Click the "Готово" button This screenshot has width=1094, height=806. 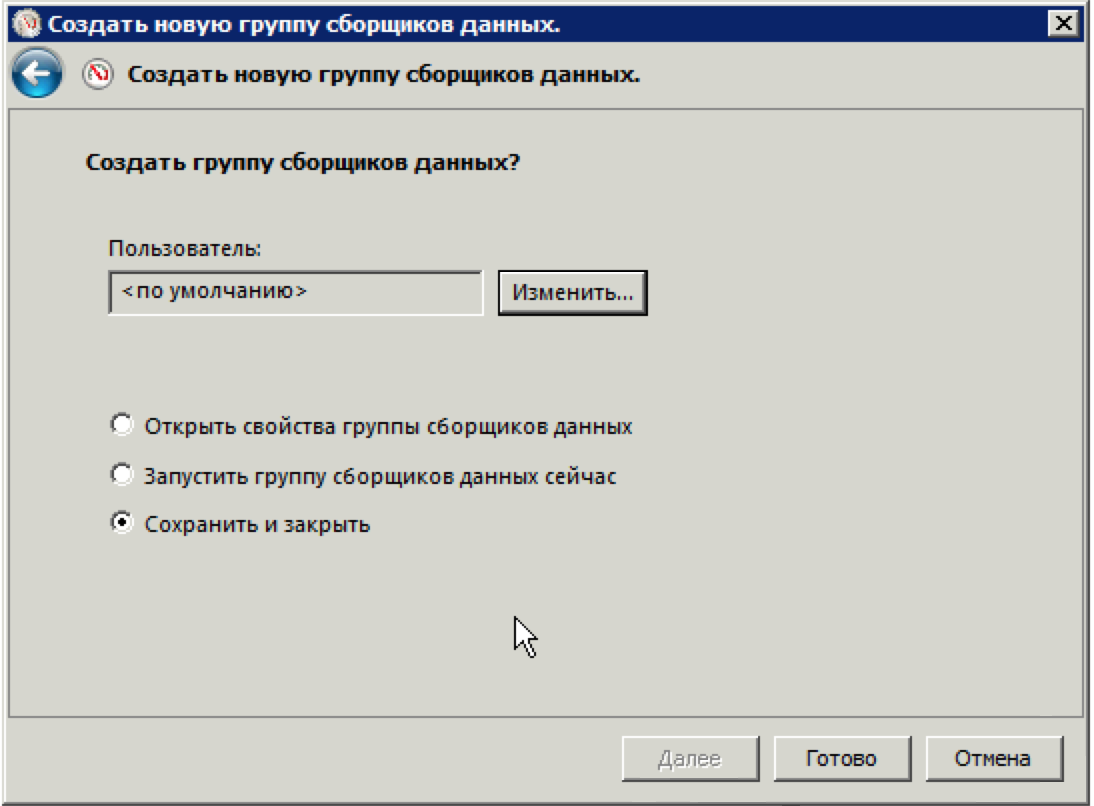[x=841, y=759]
